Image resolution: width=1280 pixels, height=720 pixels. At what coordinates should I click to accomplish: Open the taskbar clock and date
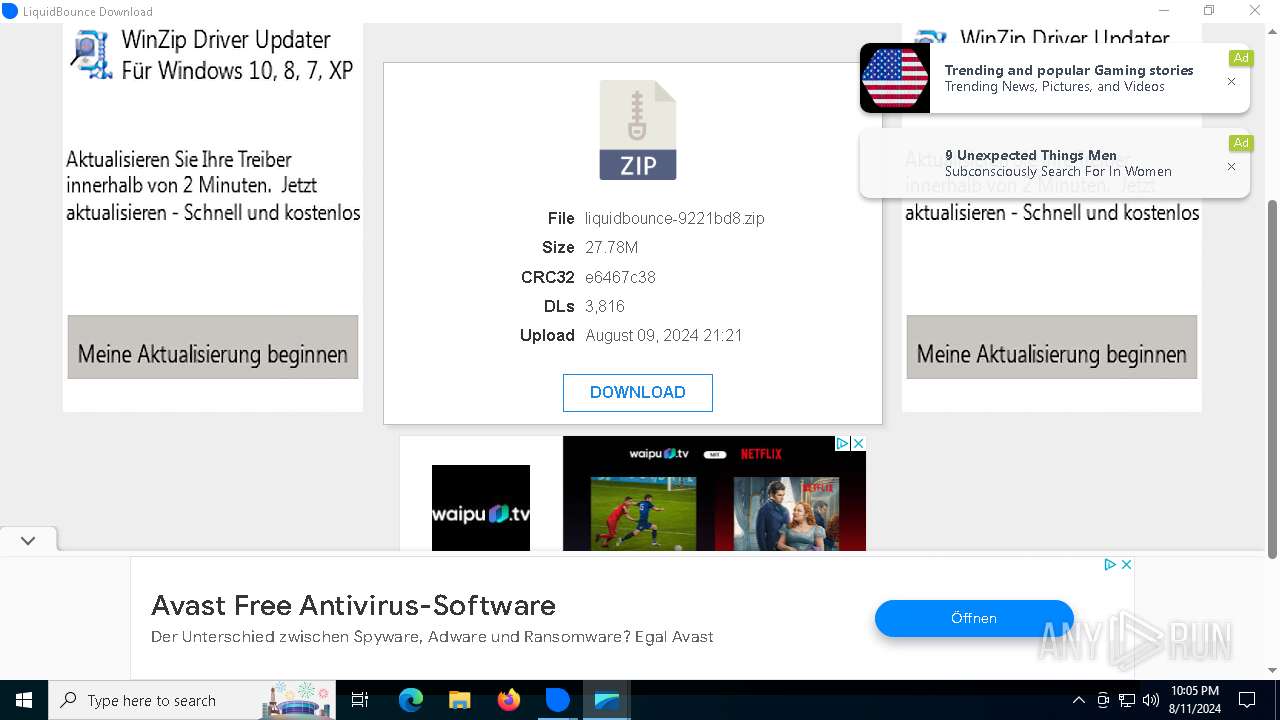(x=1195, y=700)
